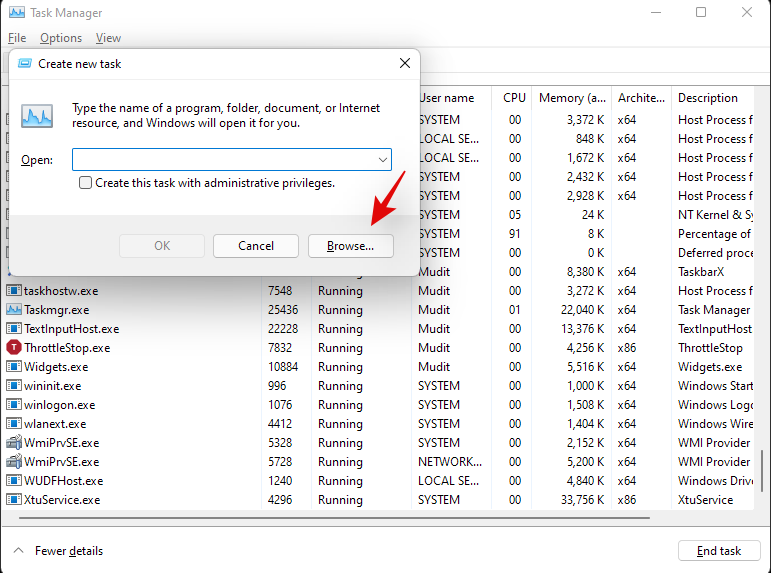Click the CPU value 91 cell
The height and width of the screenshot is (573, 771).
click(x=515, y=234)
